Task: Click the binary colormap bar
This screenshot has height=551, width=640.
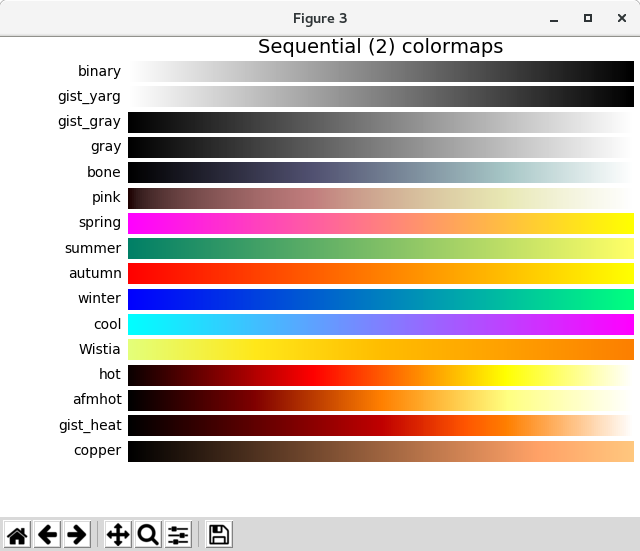Action: [381, 71]
